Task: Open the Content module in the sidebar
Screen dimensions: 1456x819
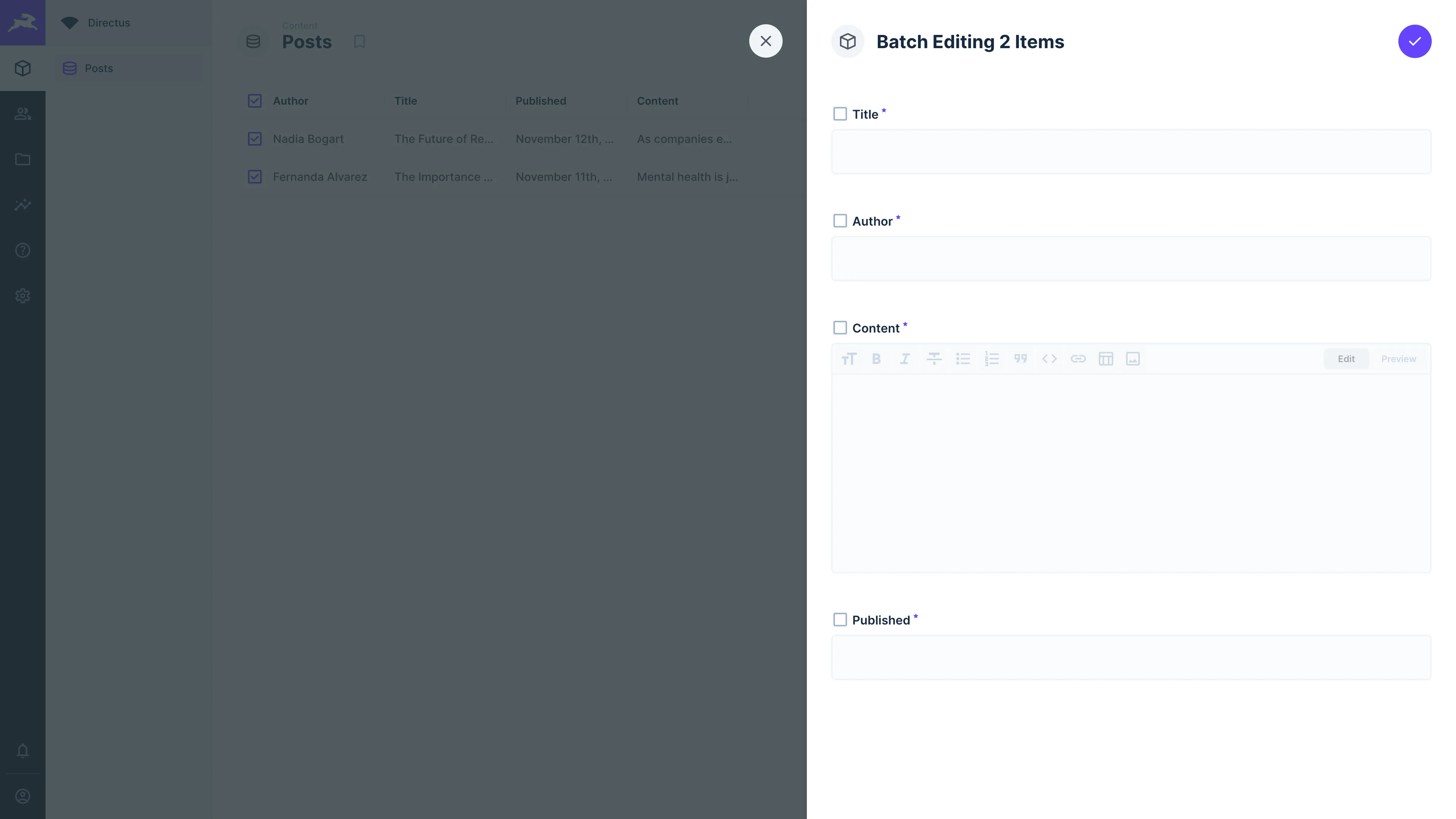Action: (x=23, y=68)
